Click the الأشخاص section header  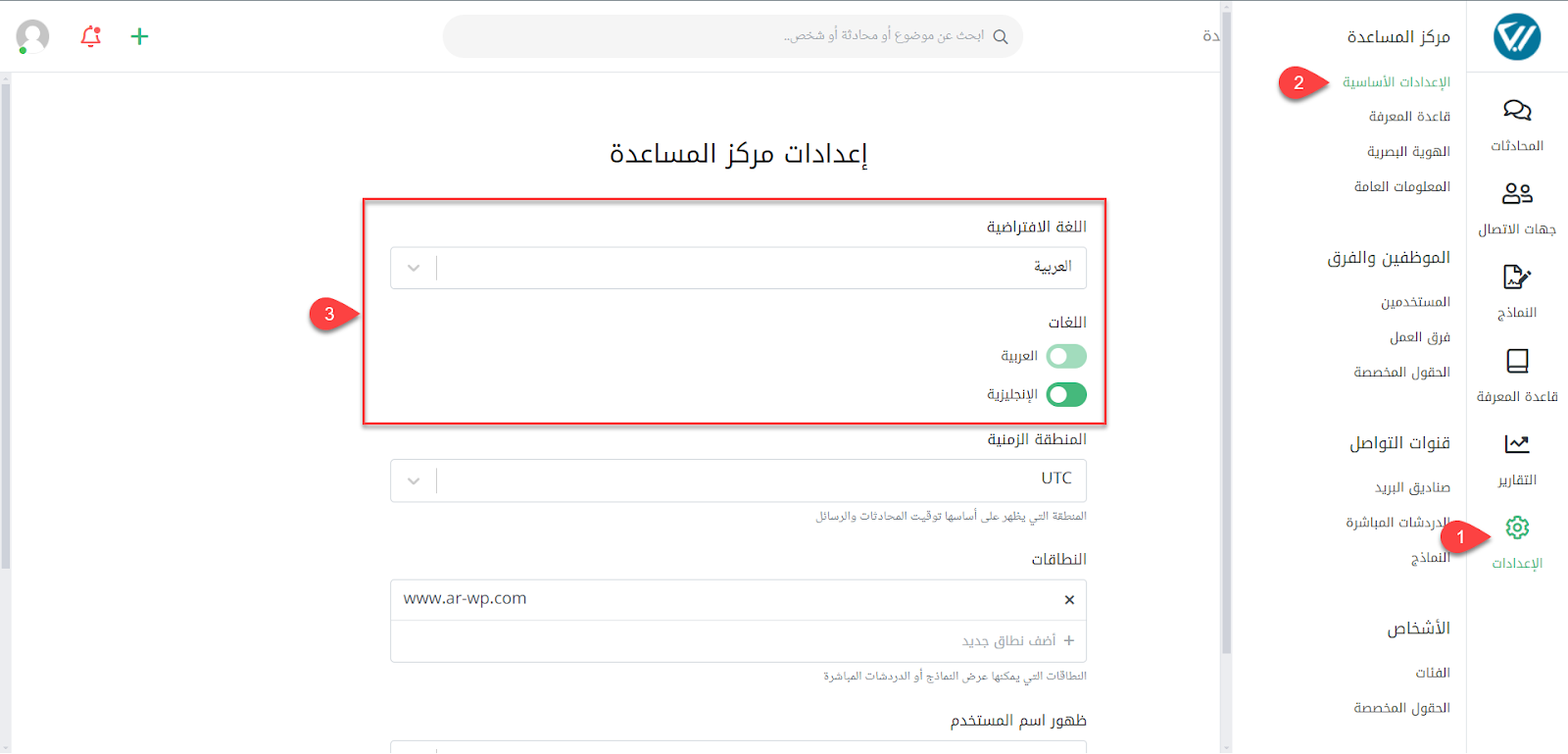click(x=1418, y=628)
